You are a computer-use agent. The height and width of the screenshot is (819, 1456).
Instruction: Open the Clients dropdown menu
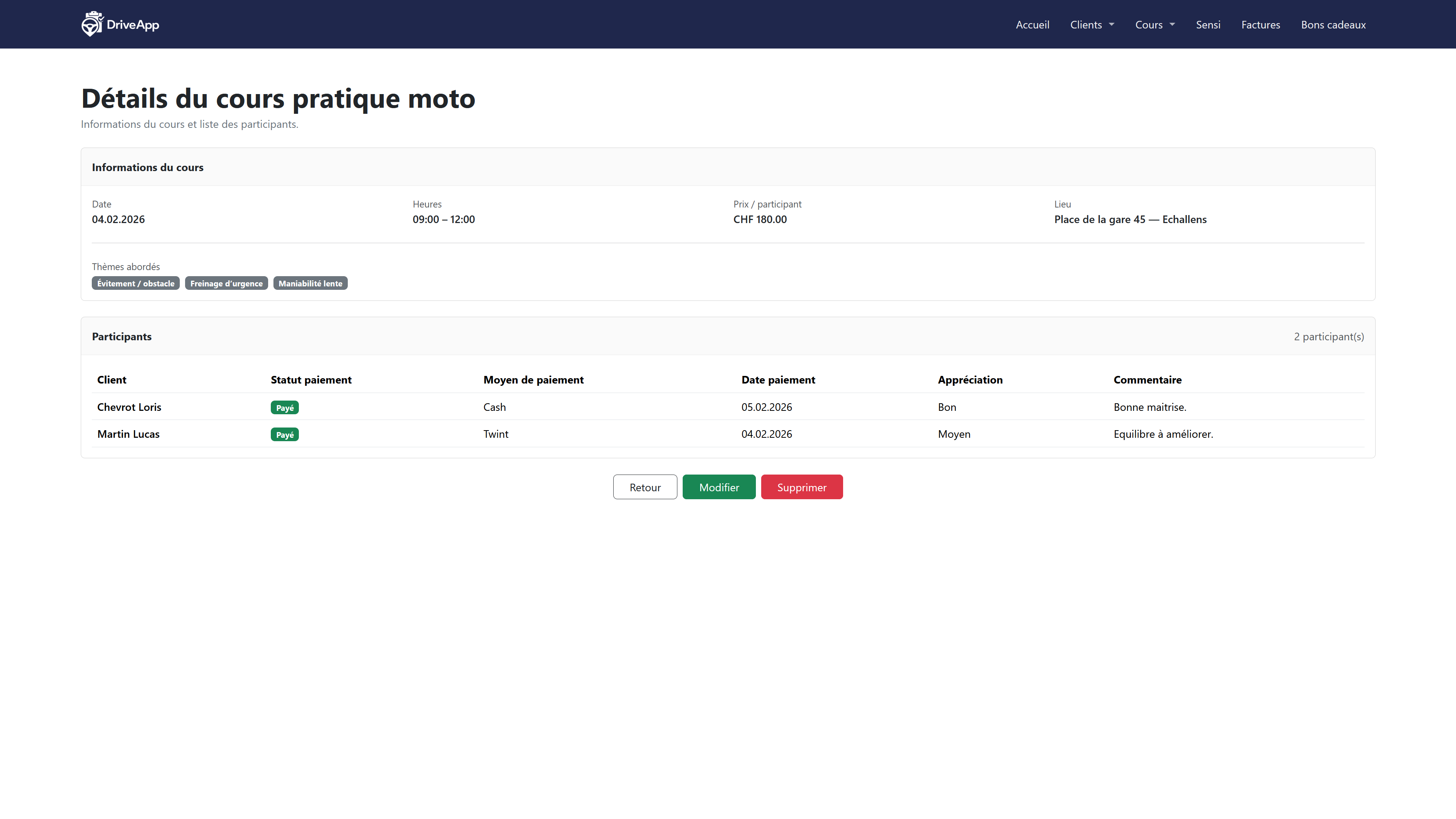(x=1092, y=25)
